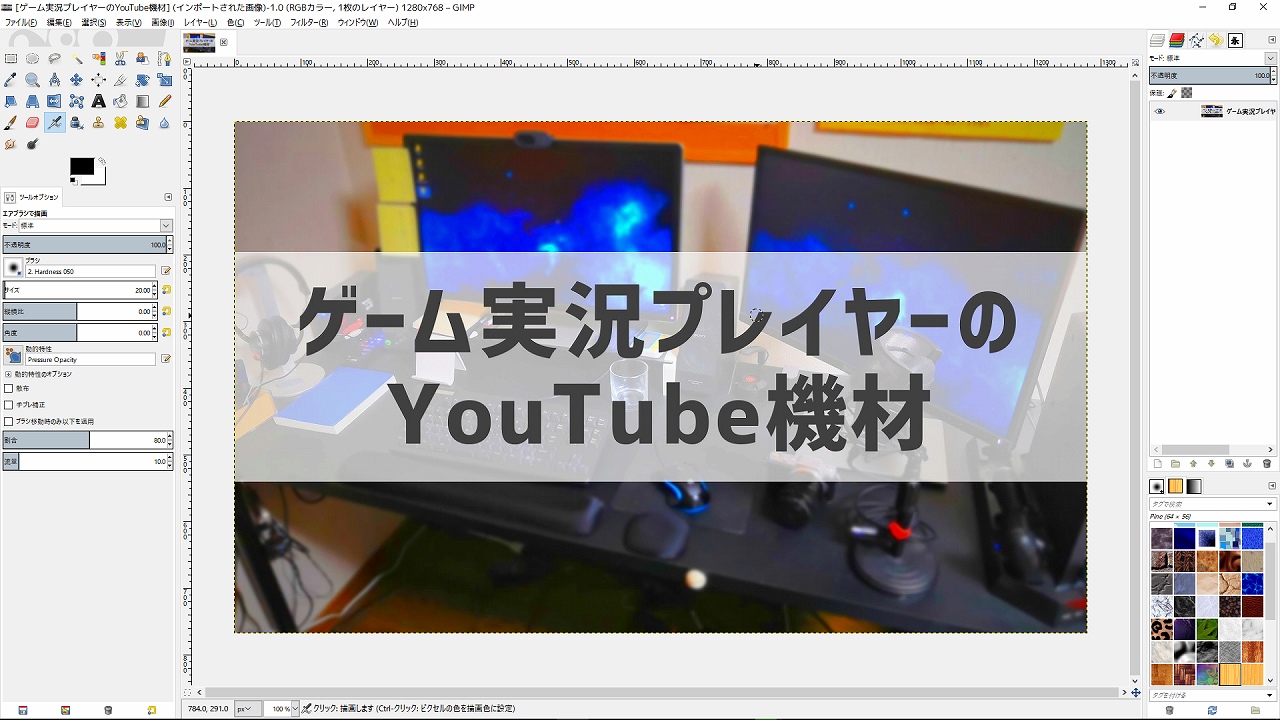Toggle lock alpha channel checkerboard icon
The width and height of the screenshot is (1280, 720).
(x=1186, y=93)
